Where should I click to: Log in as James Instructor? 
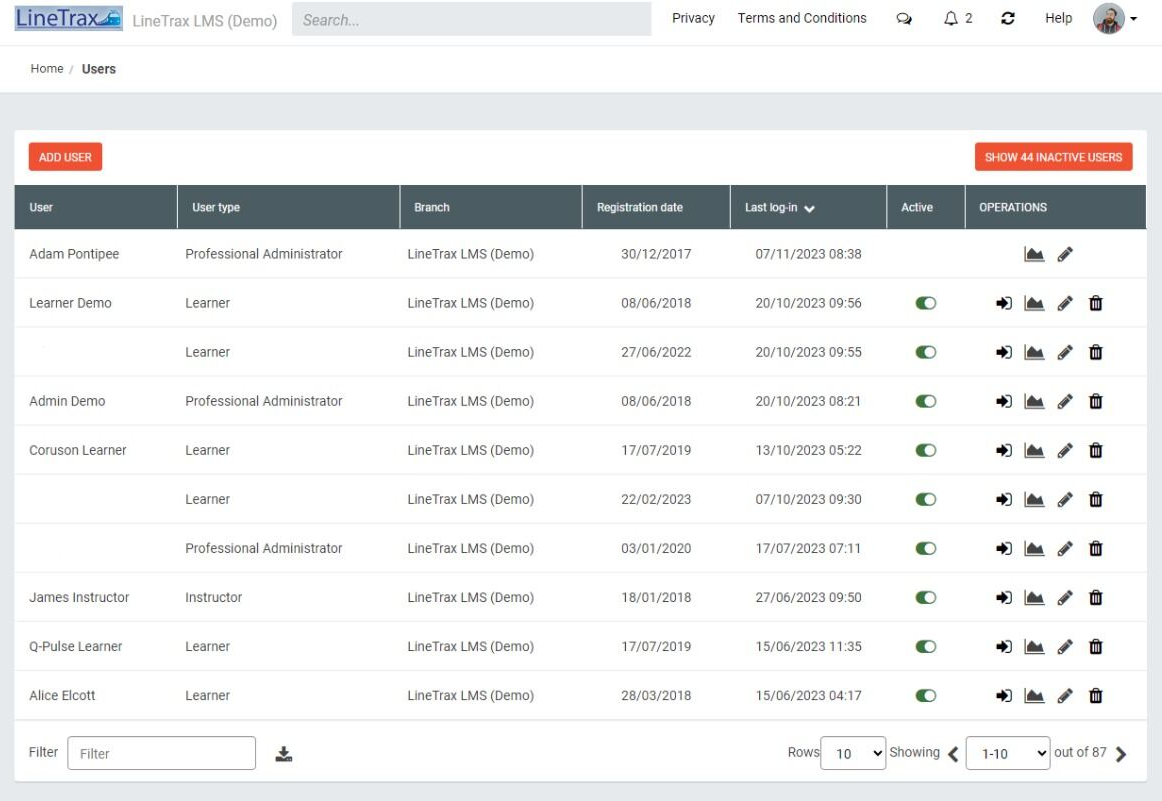pos(1003,597)
